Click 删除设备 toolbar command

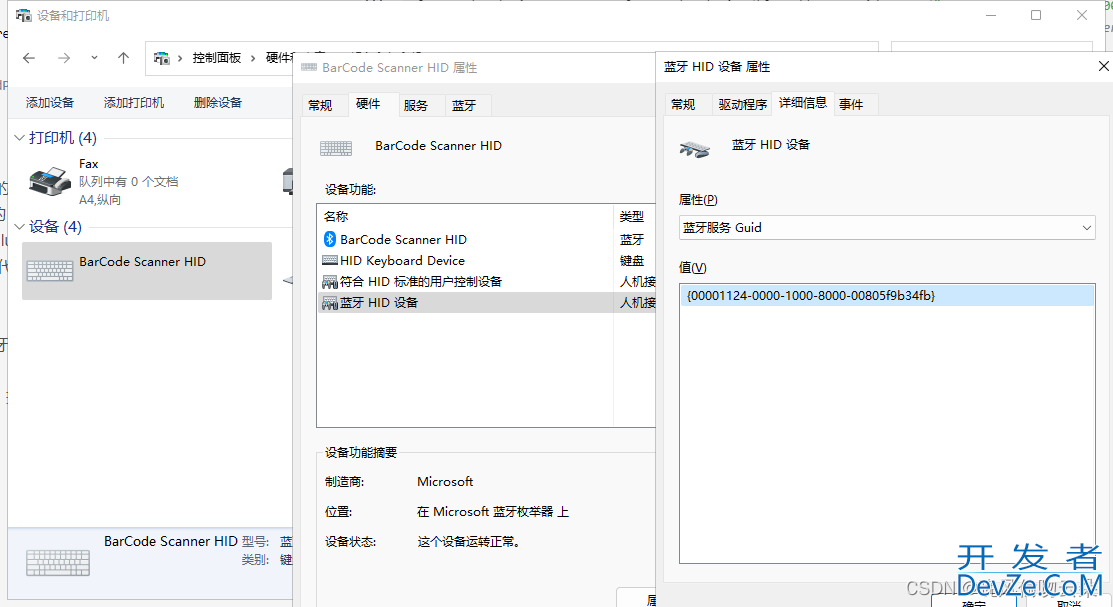(218, 103)
